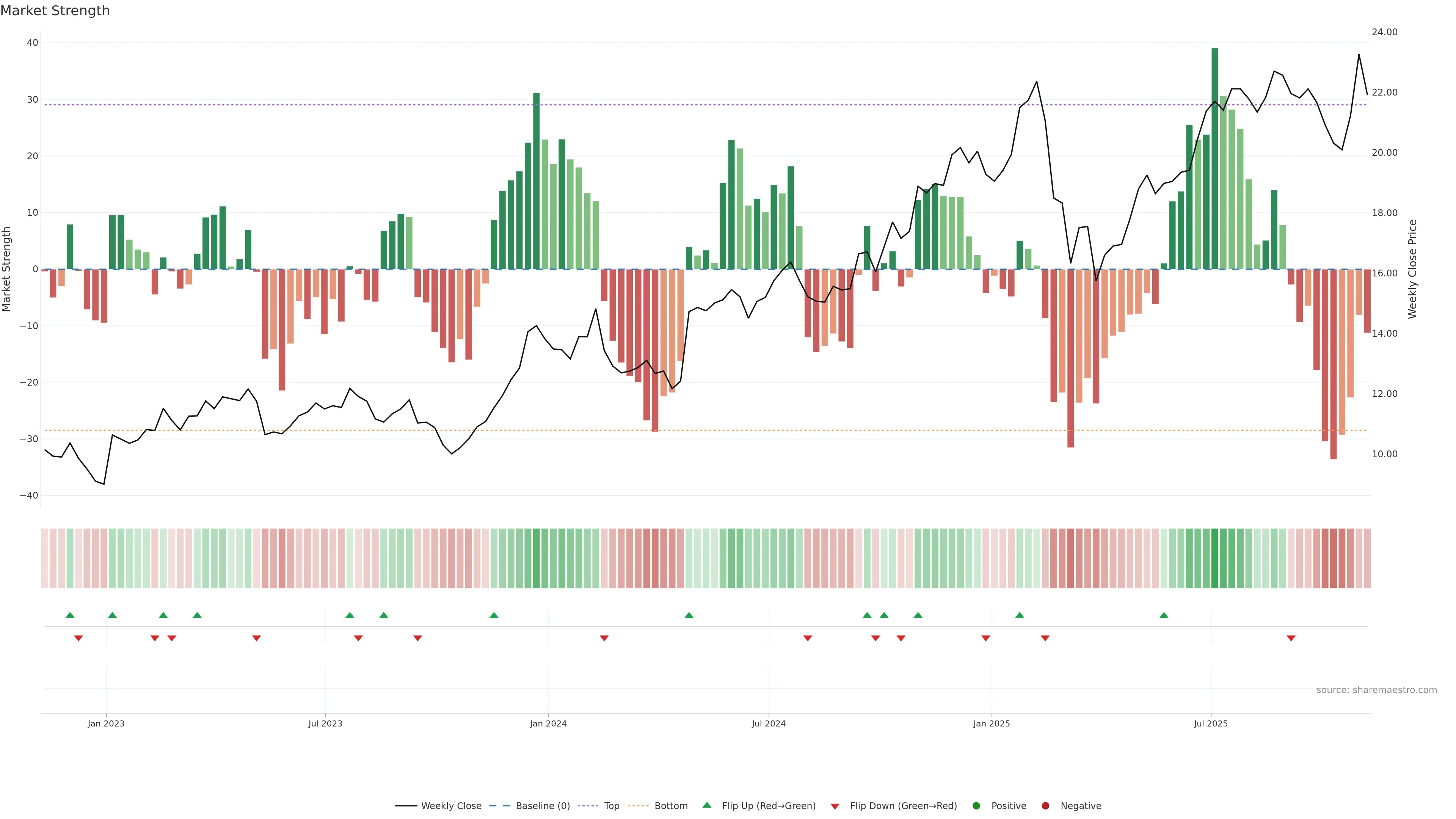Click the red Flip Down triangle legend icon
The width and height of the screenshot is (1456, 819).
[x=835, y=806]
